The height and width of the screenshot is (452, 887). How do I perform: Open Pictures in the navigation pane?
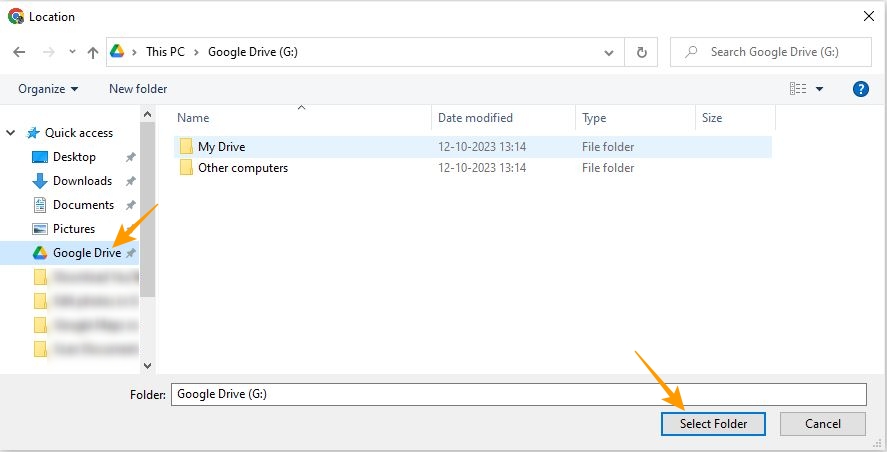pyautogui.click(x=74, y=229)
